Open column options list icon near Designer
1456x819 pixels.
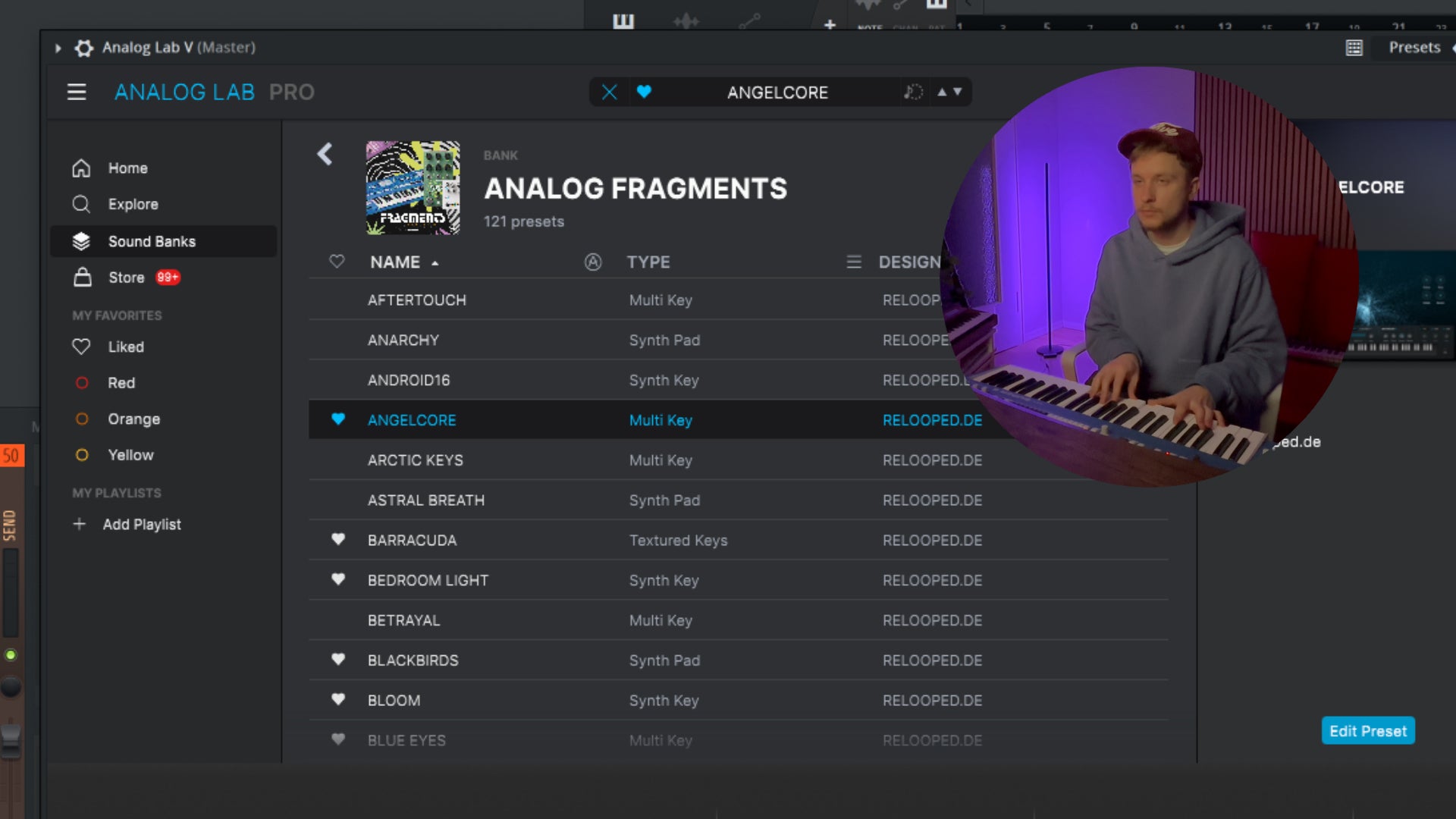coord(853,262)
